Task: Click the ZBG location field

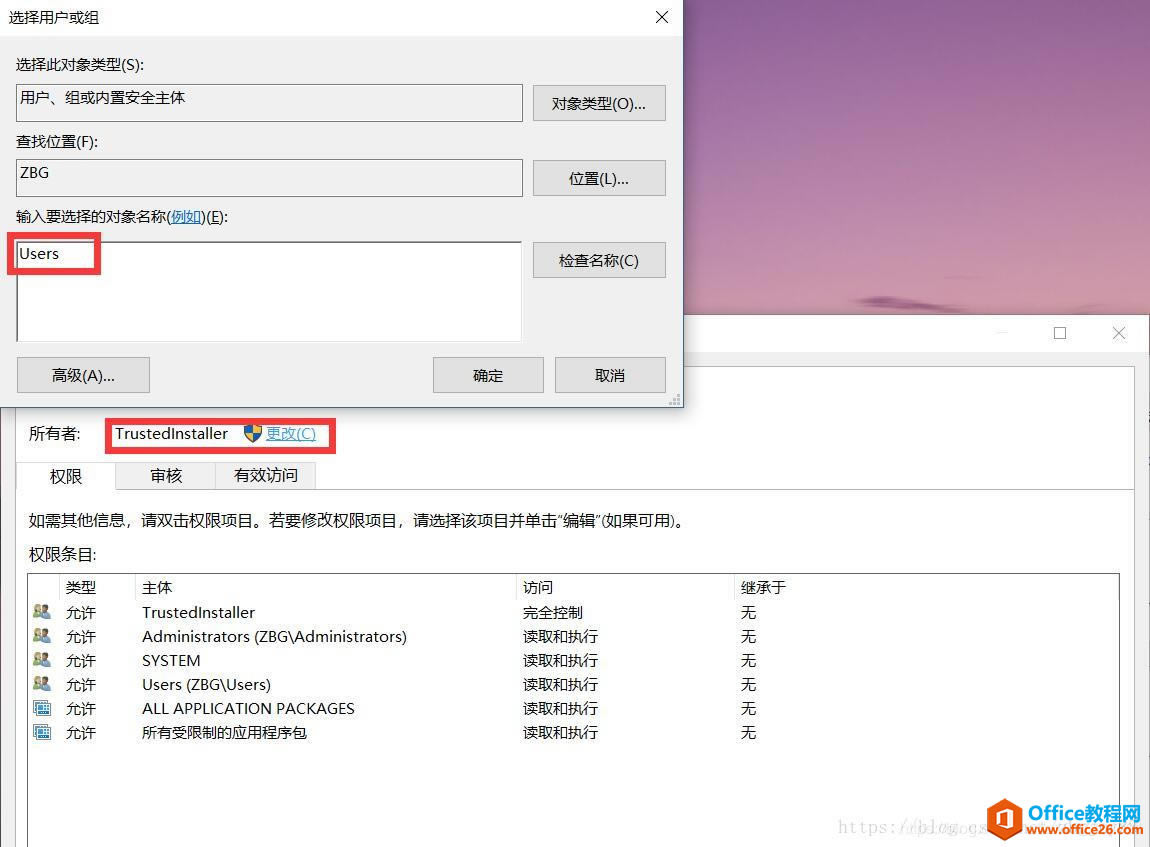Action: click(269, 177)
